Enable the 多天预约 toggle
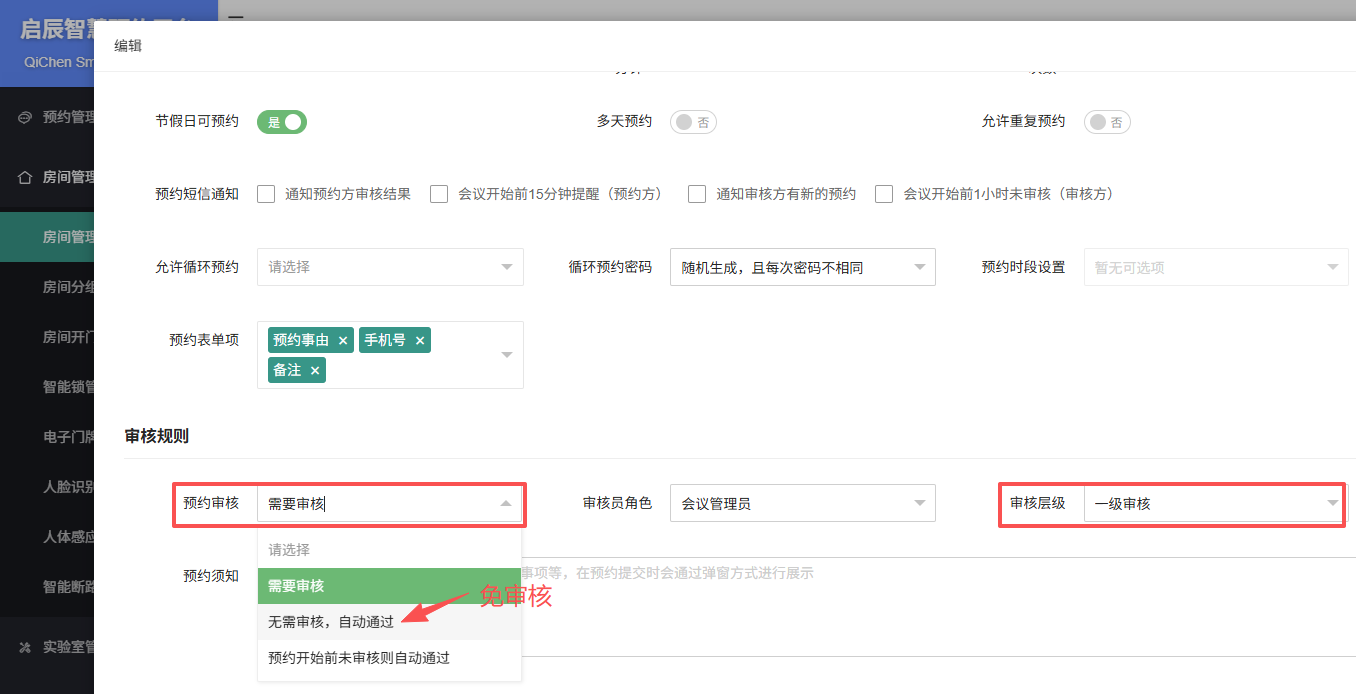 [693, 122]
